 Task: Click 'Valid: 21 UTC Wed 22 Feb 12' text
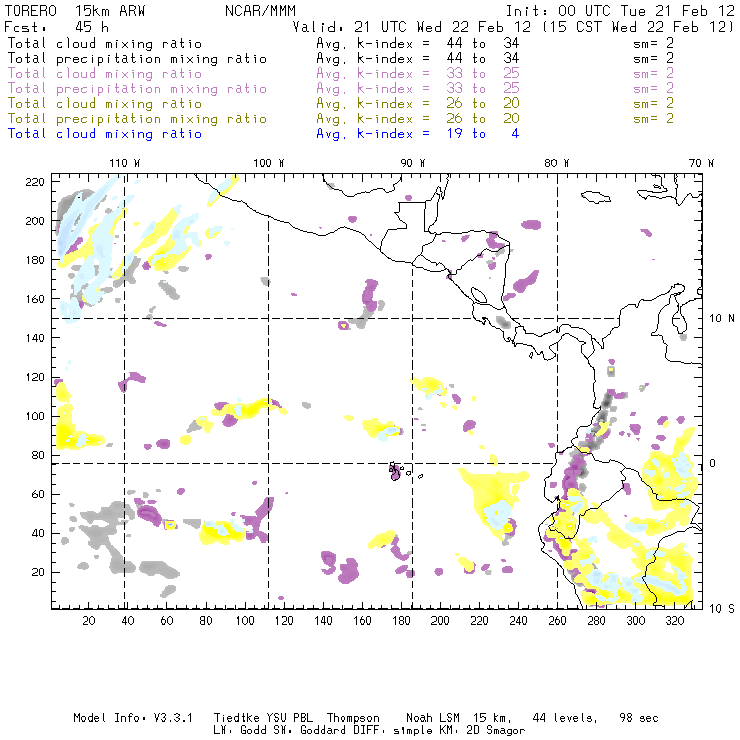[412, 27]
